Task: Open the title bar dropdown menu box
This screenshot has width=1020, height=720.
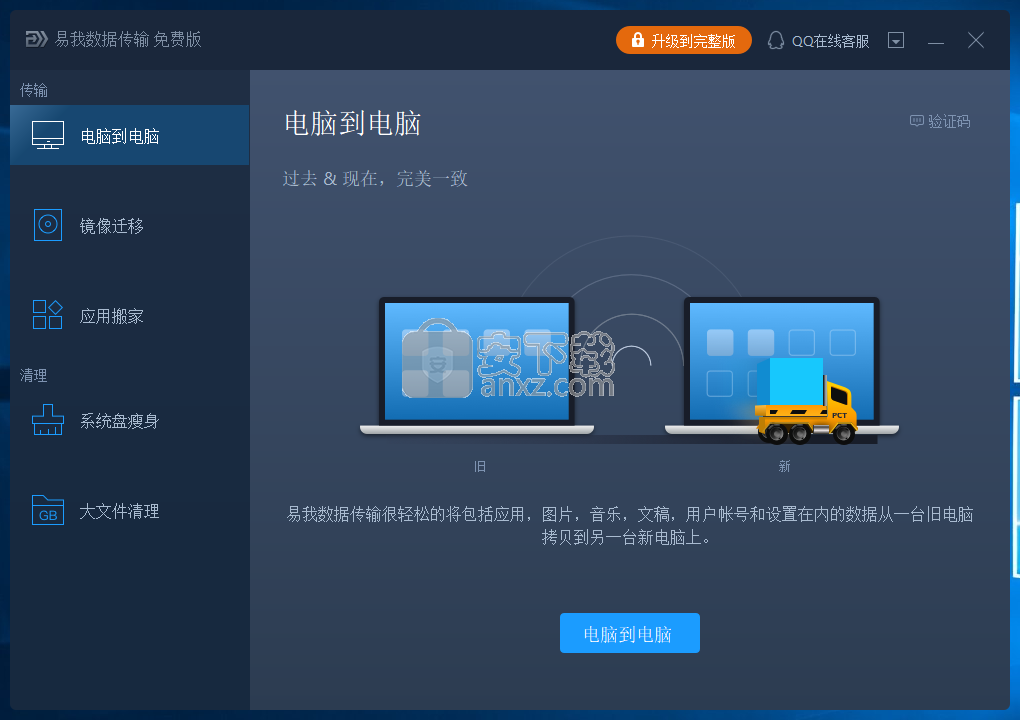Action: tap(896, 40)
